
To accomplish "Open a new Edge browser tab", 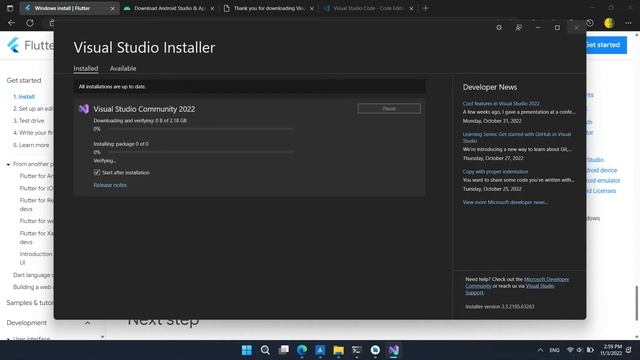I will pyautogui.click(x=425, y=8).
